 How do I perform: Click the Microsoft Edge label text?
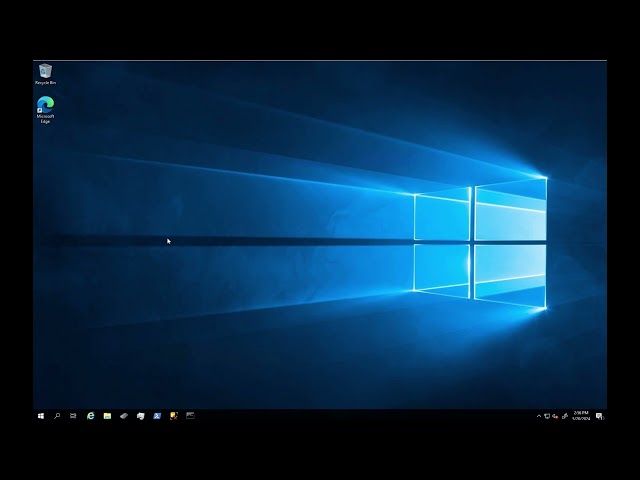[45, 119]
